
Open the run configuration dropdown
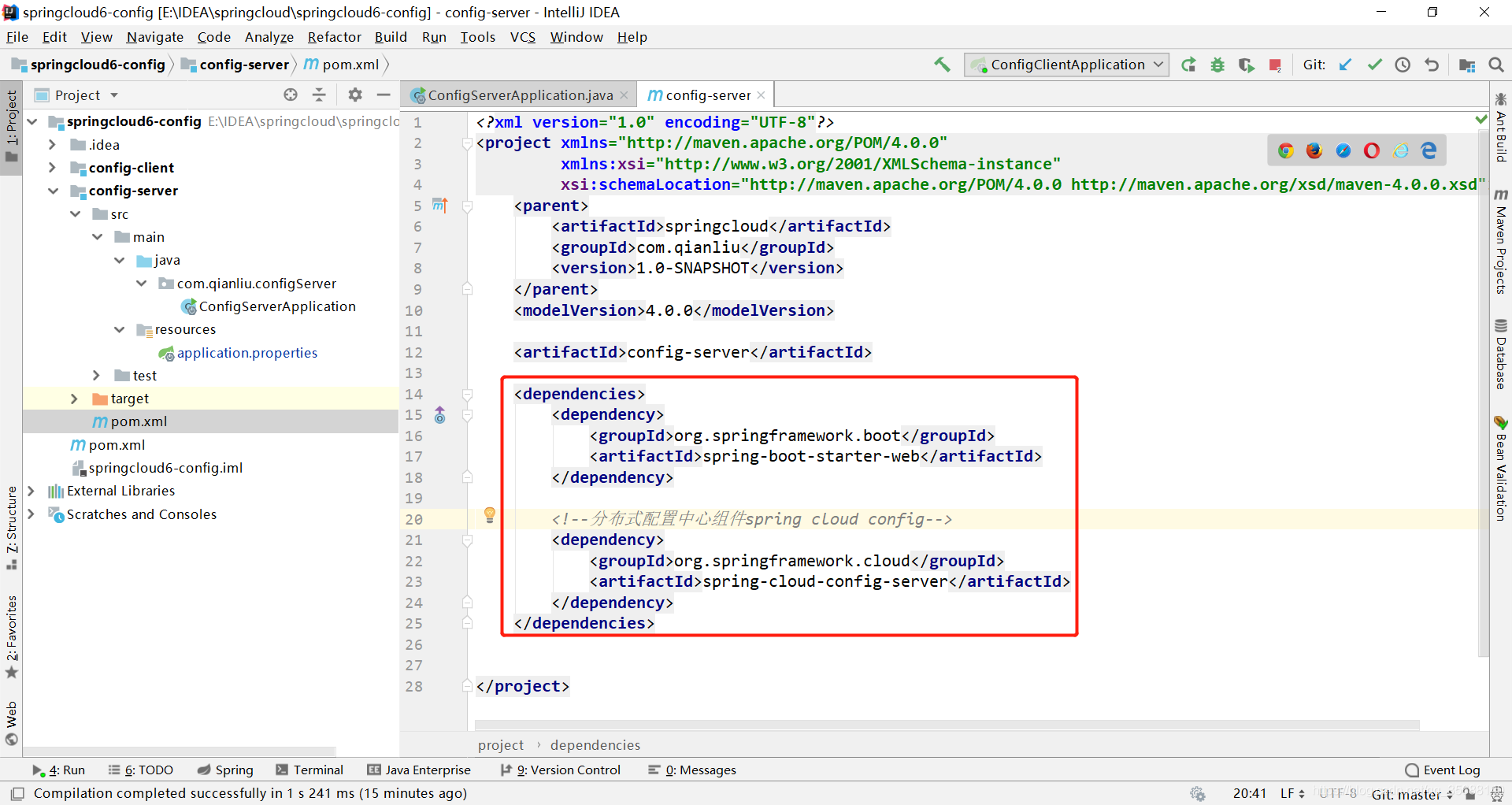1067,65
